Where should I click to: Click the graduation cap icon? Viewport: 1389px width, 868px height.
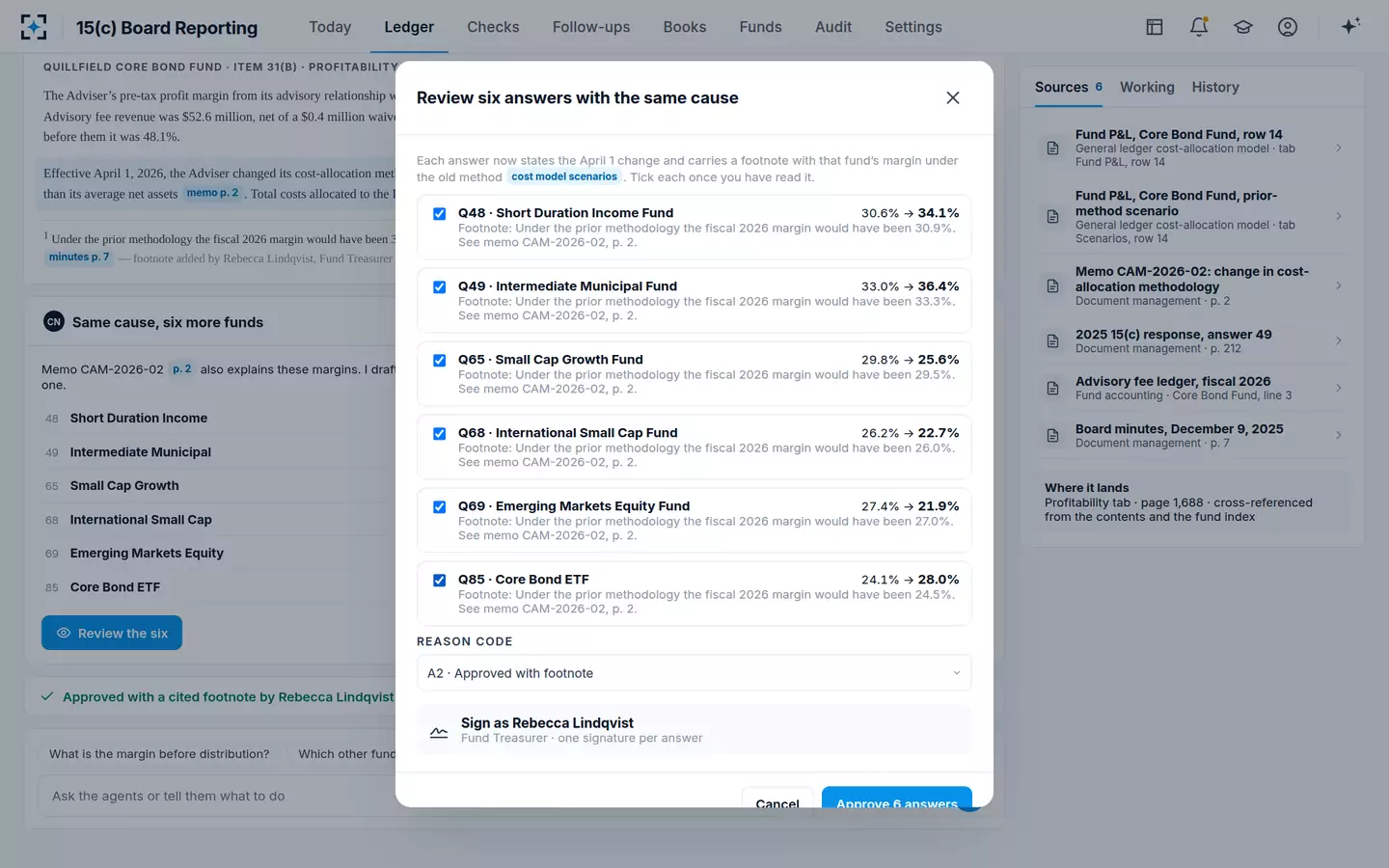pyautogui.click(x=1243, y=27)
